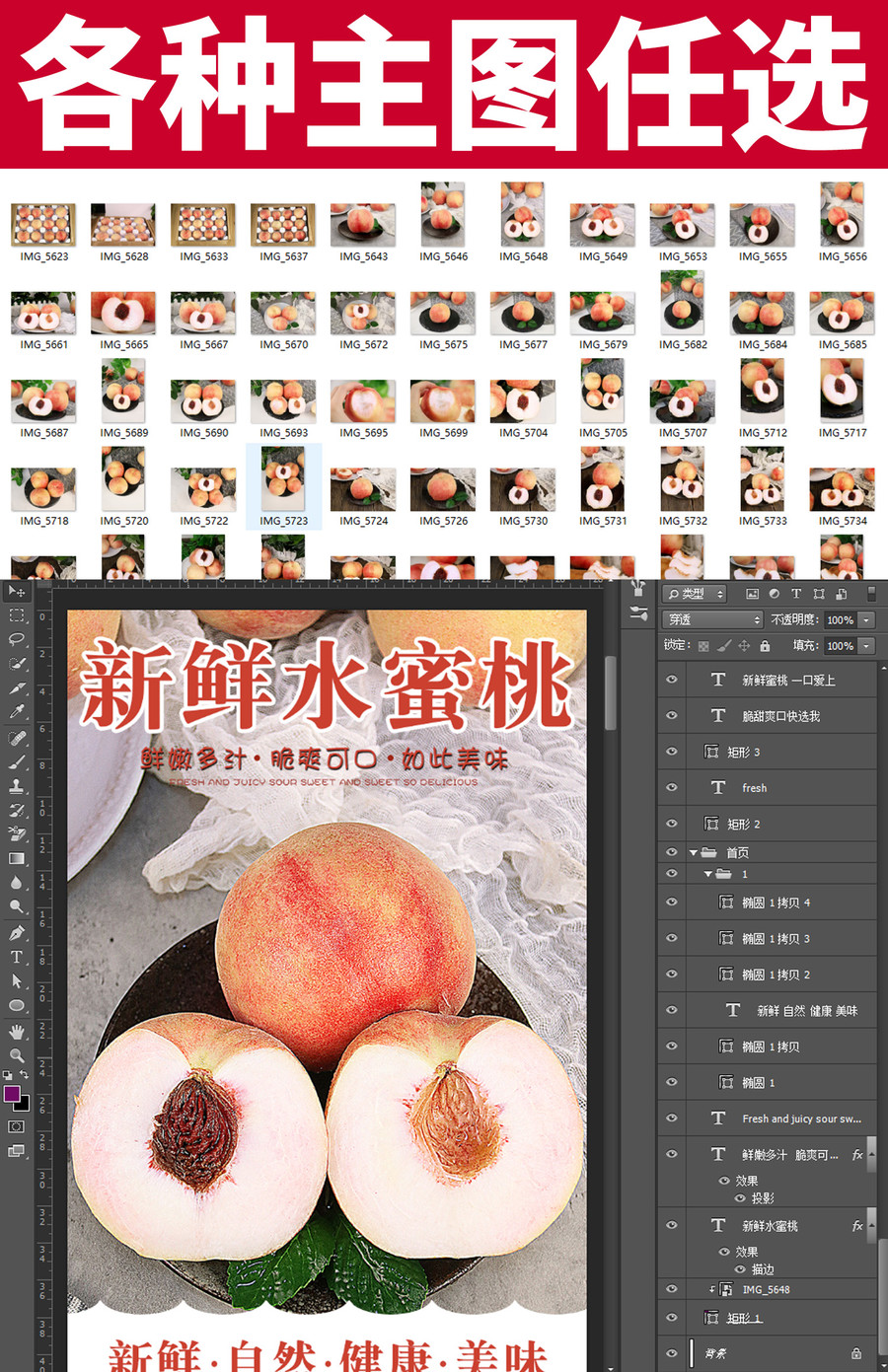This screenshot has width=888, height=1372.
Task: Open the 不透明度 opacity dropdown arrow
Action: coord(866,619)
